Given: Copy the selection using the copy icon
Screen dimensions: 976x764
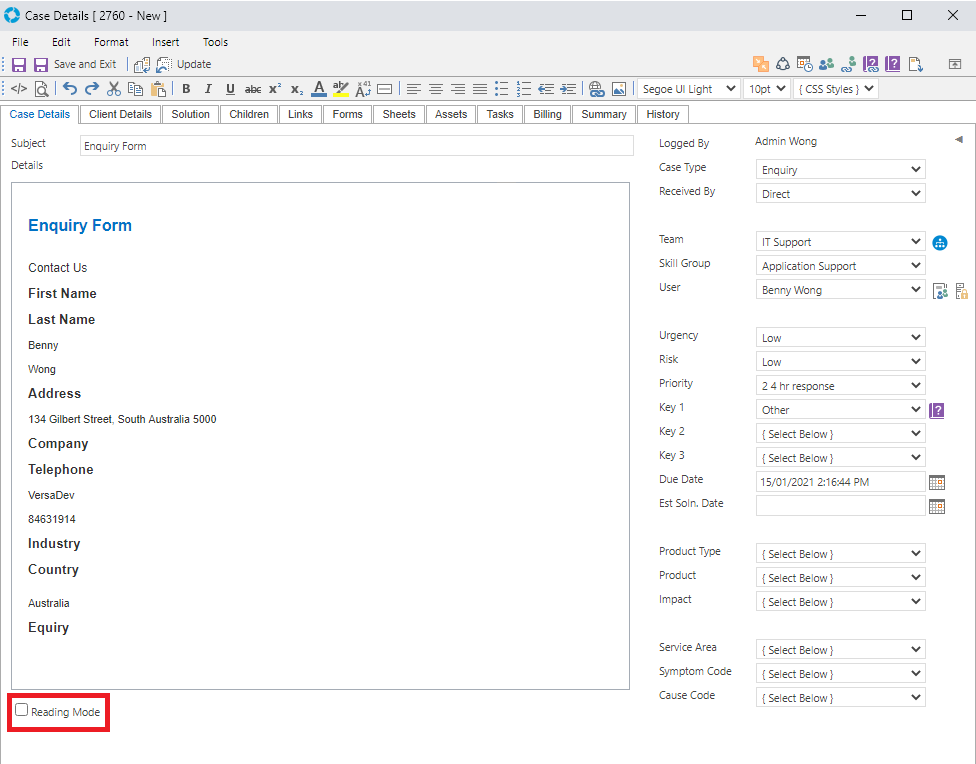Looking at the screenshot, I should point(135,89).
